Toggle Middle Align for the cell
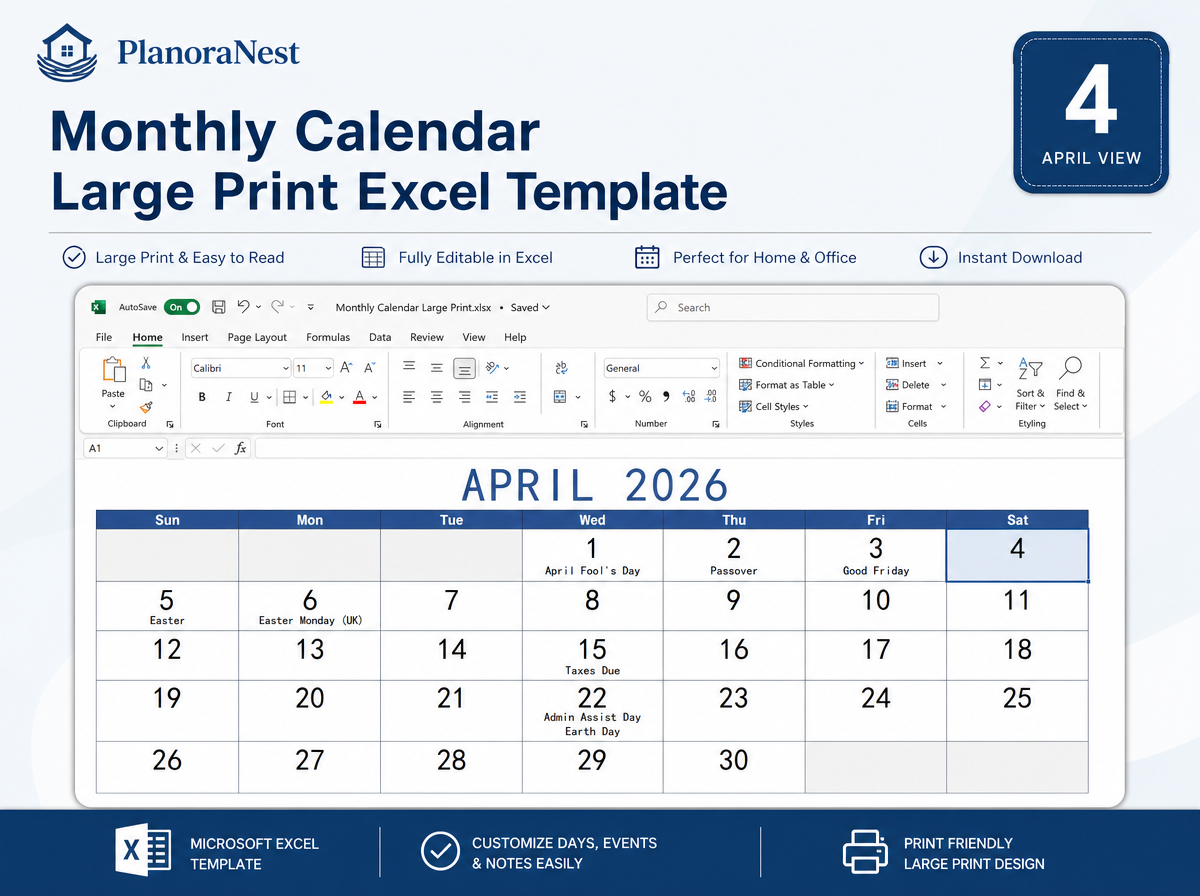The image size is (1200, 896). (437, 368)
